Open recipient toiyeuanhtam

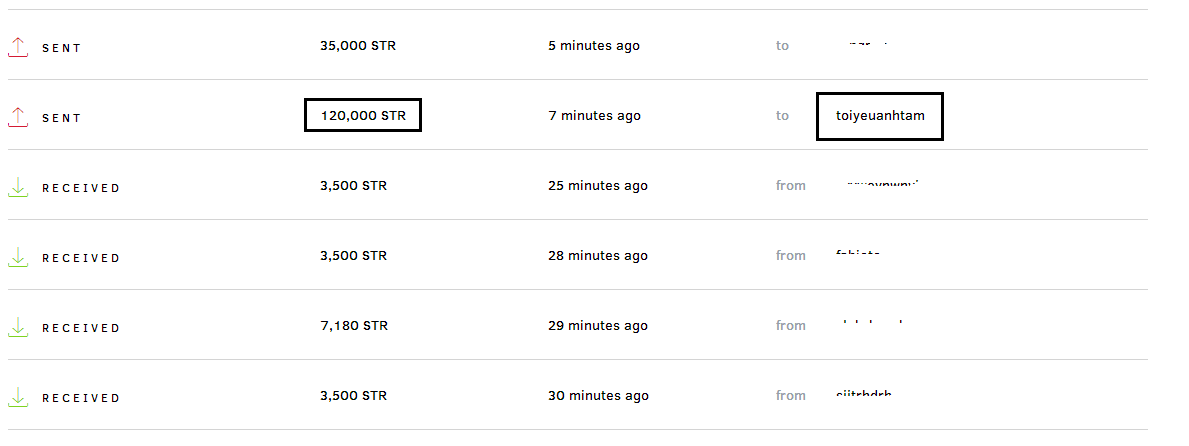(x=880, y=116)
